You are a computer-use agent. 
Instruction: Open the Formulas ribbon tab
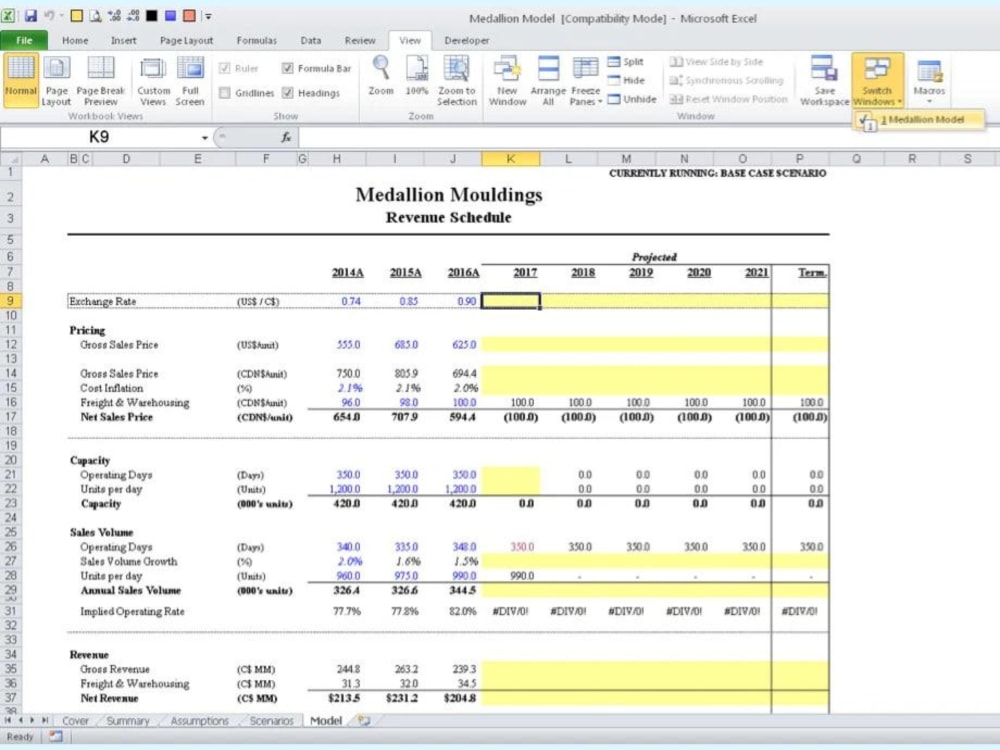tap(256, 40)
